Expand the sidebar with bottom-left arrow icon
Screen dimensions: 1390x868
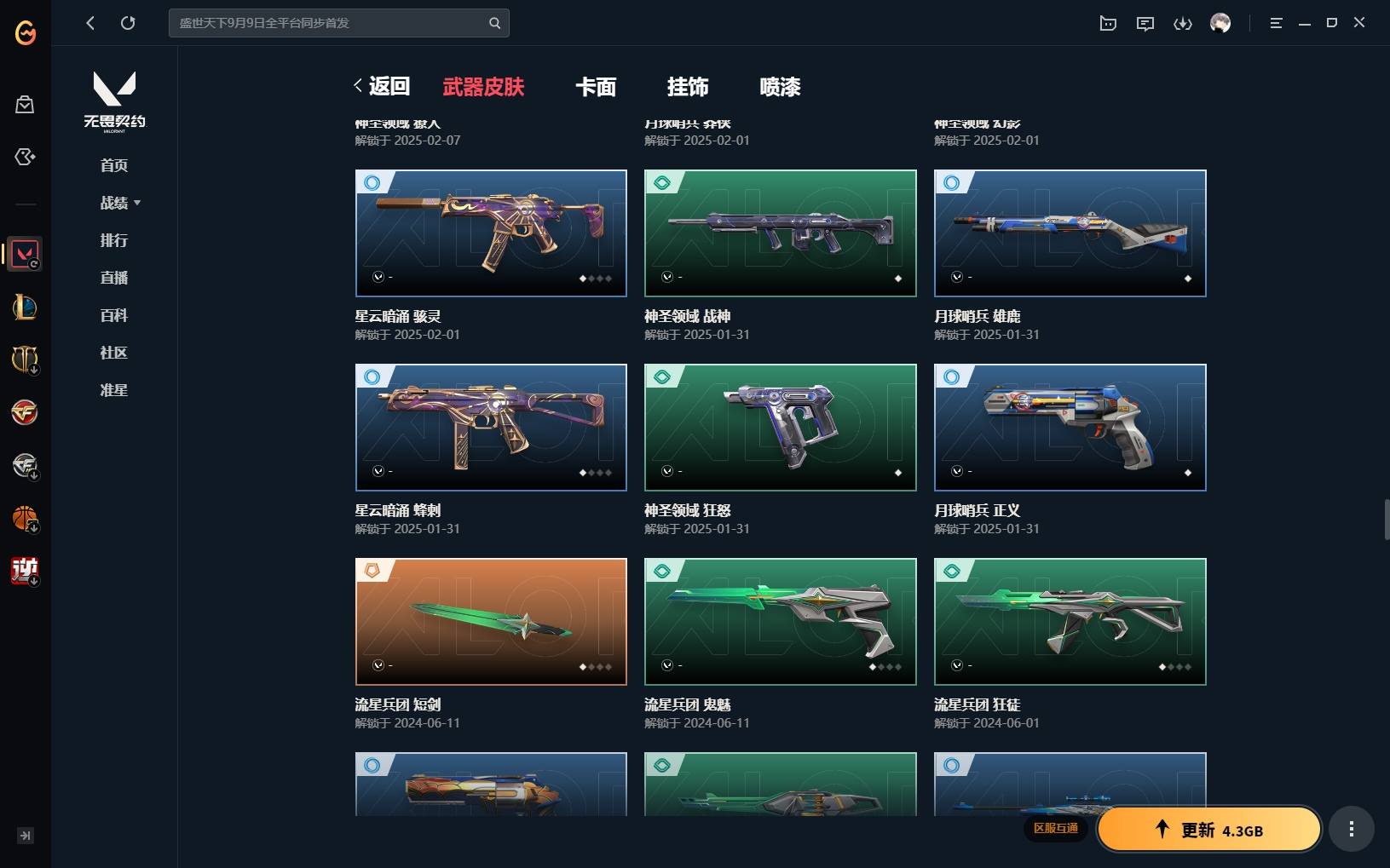(26, 836)
